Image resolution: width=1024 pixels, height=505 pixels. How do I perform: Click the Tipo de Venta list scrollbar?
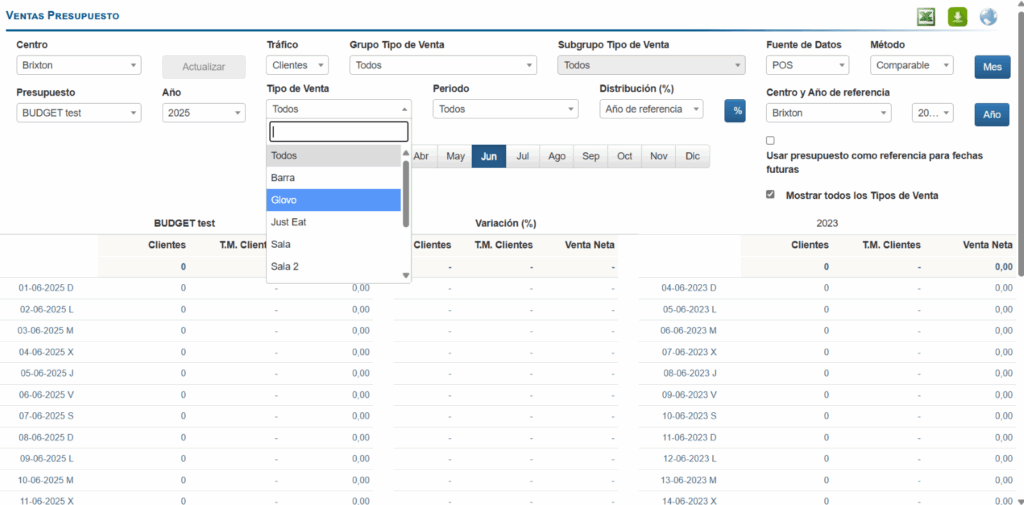click(x=406, y=195)
